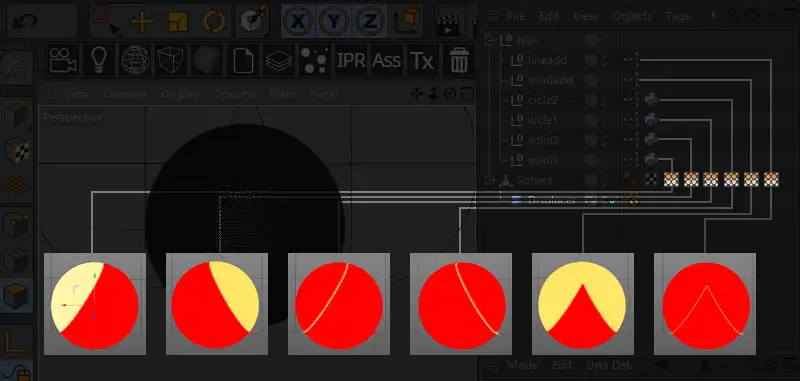Collapse the Null object tree
Image resolution: width=800 pixels, height=381 pixels.
pyautogui.click(x=489, y=40)
